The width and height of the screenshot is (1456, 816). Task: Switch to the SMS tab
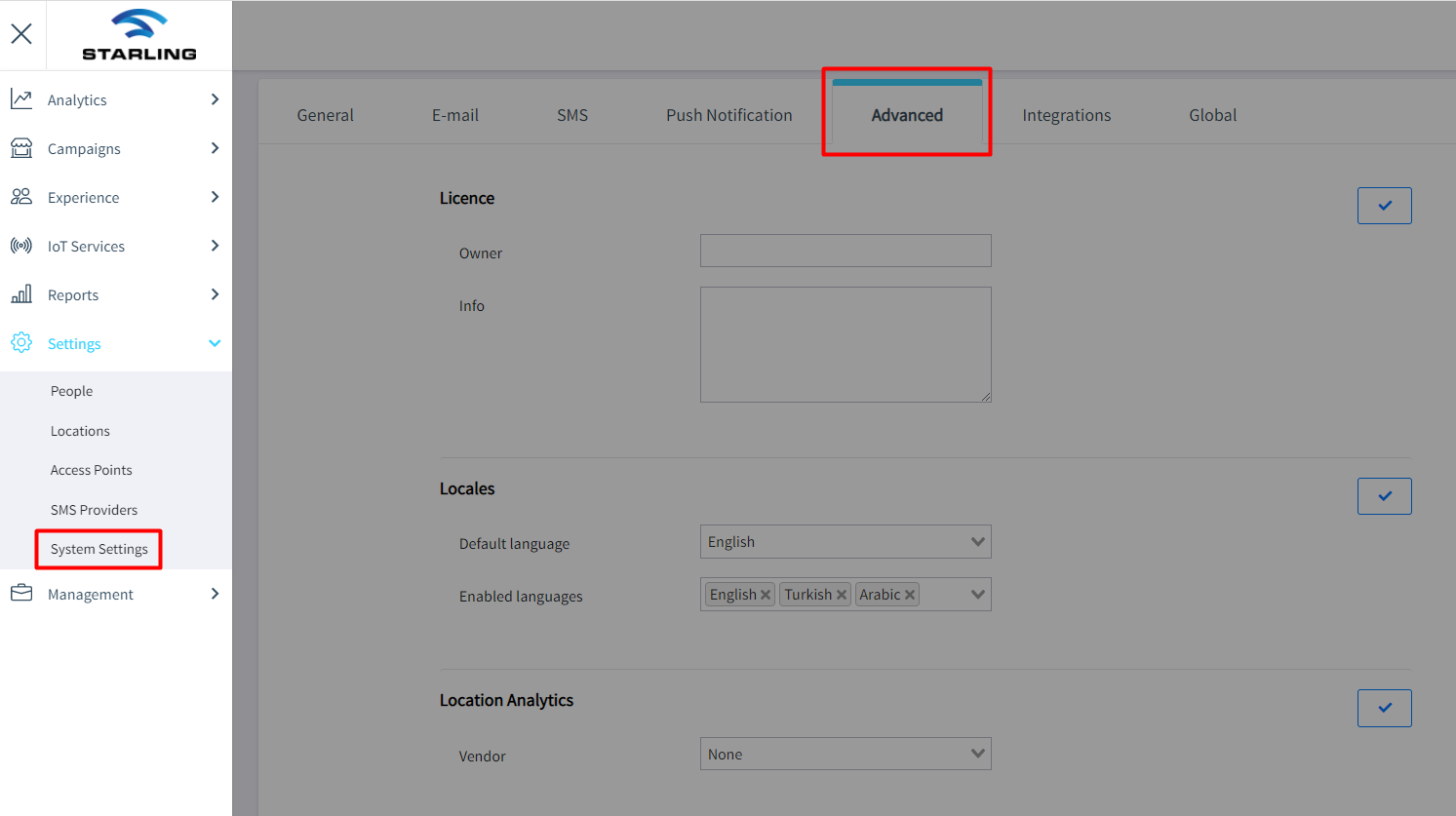[572, 115]
